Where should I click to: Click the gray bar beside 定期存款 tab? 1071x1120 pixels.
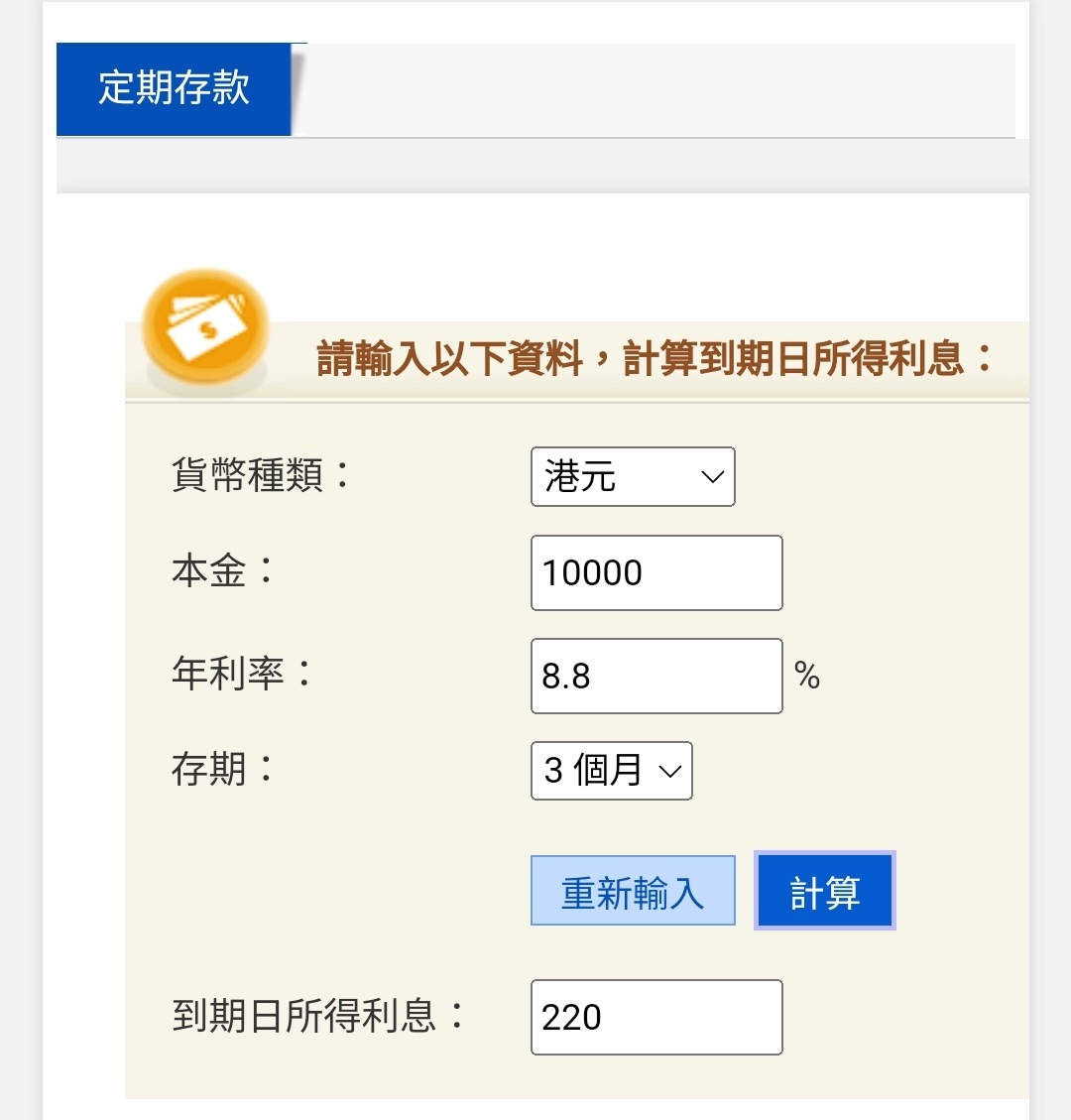(x=656, y=90)
